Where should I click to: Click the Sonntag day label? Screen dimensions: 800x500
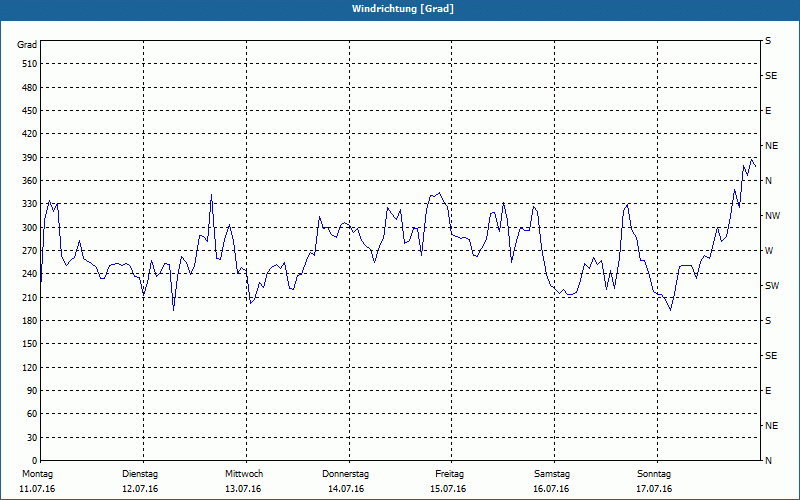click(654, 474)
